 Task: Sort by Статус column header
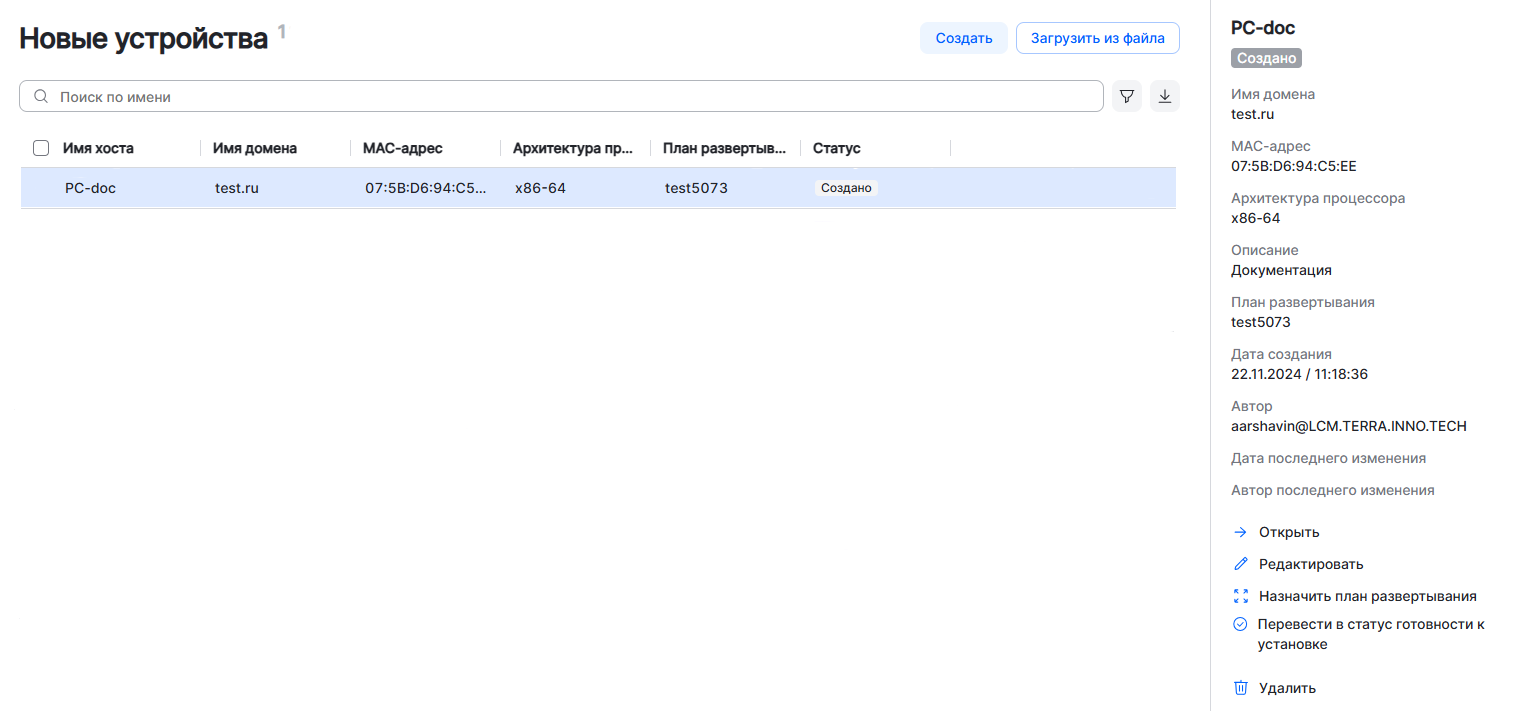(x=836, y=148)
